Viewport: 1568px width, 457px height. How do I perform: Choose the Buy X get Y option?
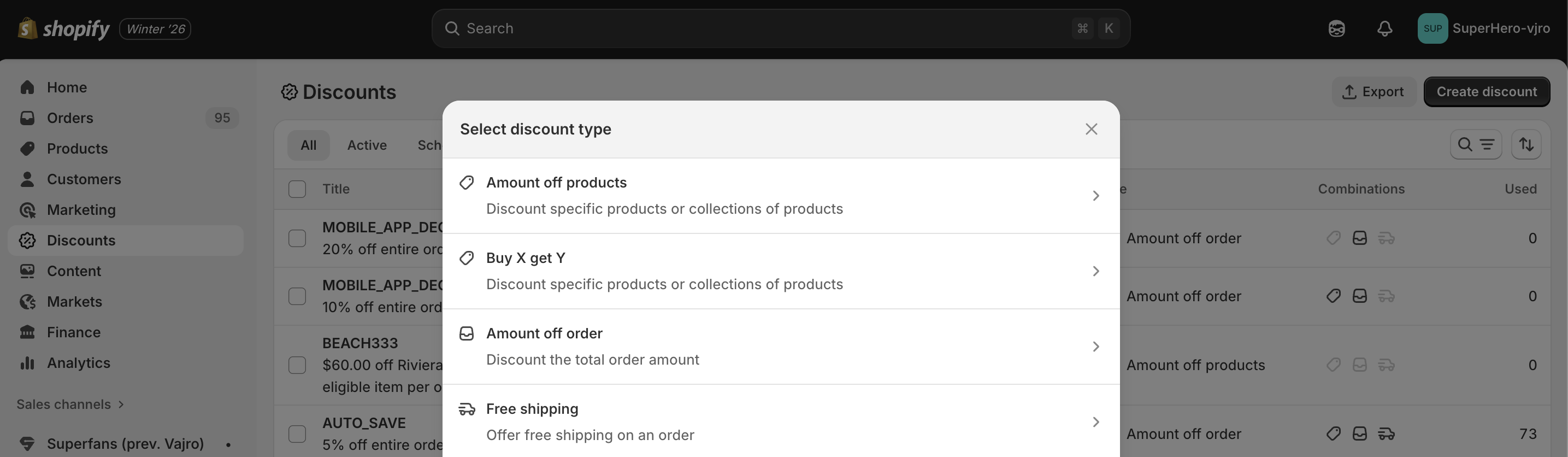click(x=780, y=271)
